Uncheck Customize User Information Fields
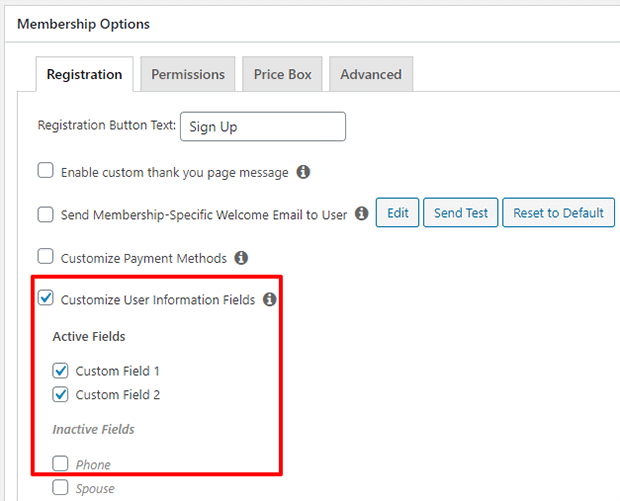 pyautogui.click(x=45, y=298)
